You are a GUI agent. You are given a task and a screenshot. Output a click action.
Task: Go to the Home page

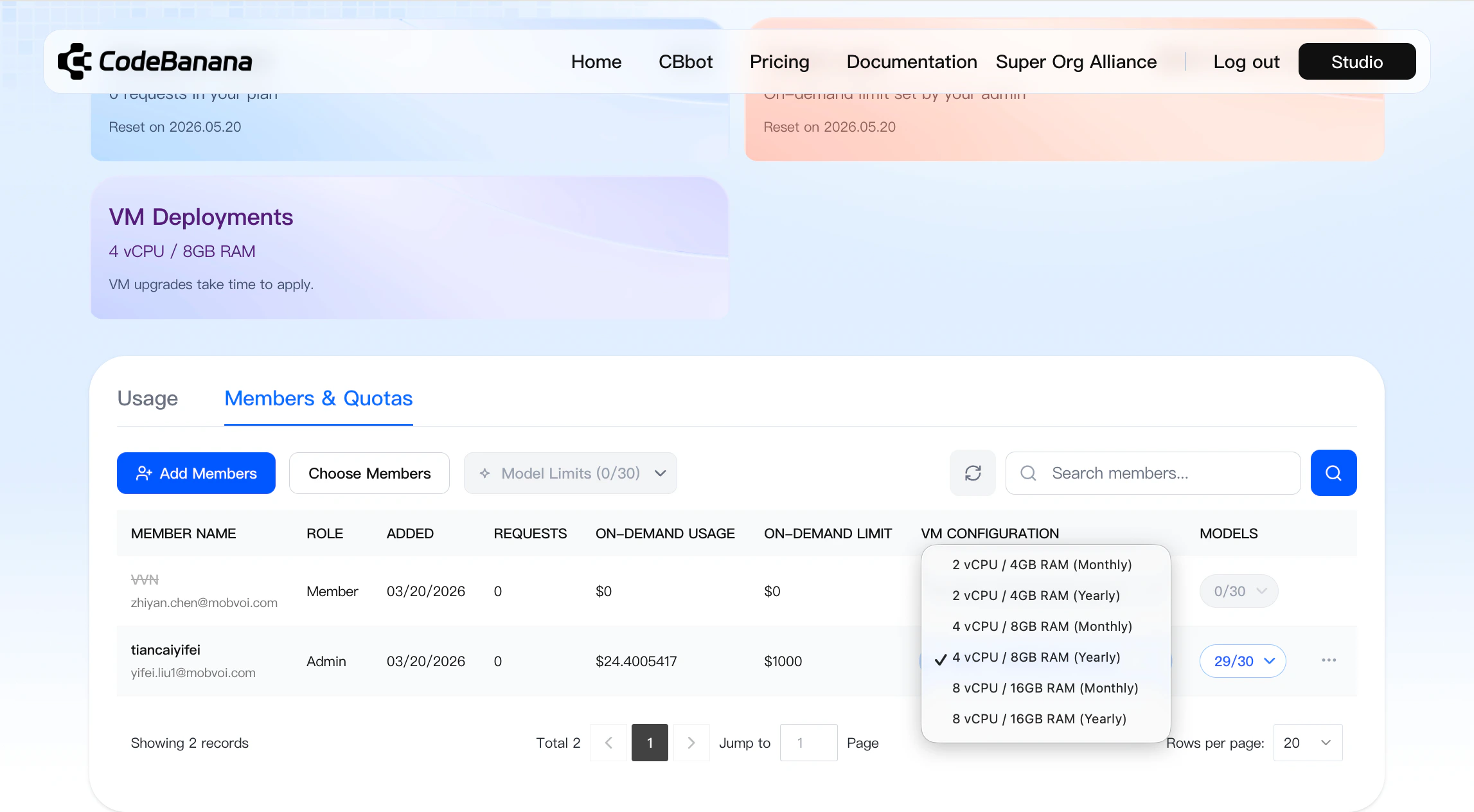596,62
